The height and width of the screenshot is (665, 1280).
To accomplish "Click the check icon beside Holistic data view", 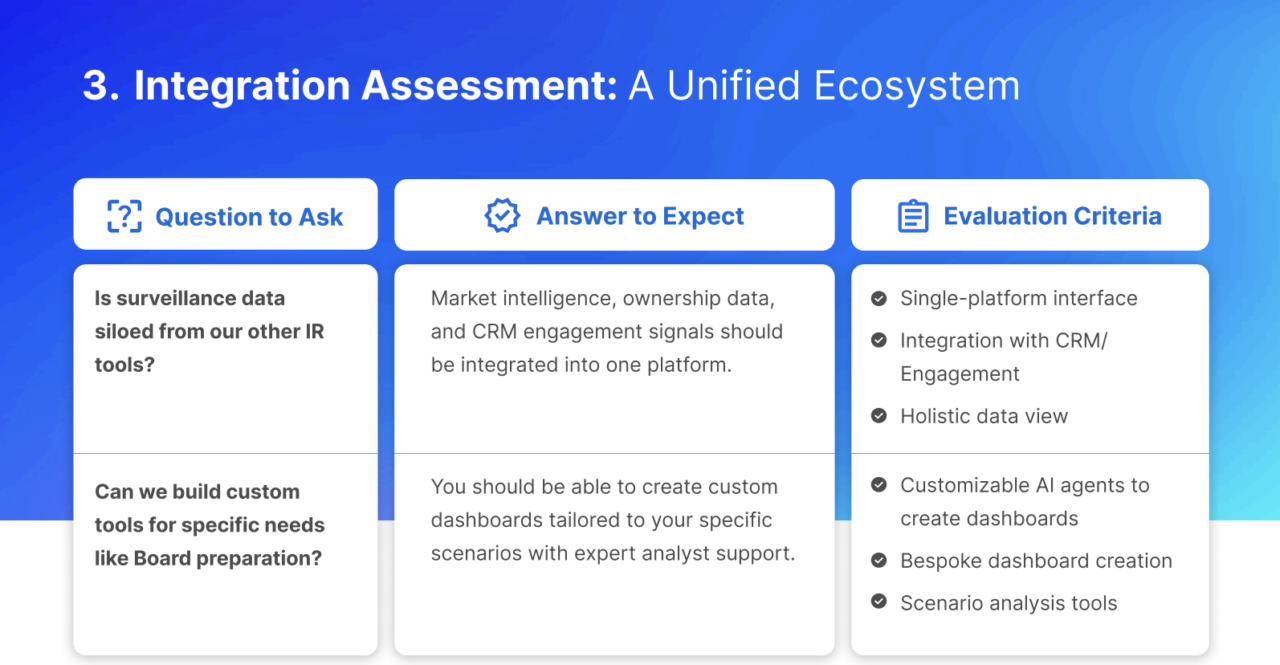I will point(879,416).
